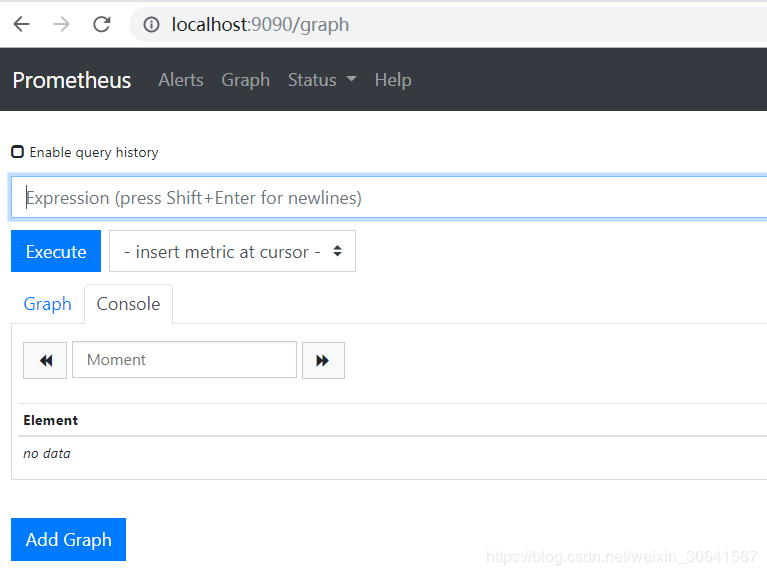Select the Console tab
Viewport: 767px width, 575px height.
[x=128, y=304]
